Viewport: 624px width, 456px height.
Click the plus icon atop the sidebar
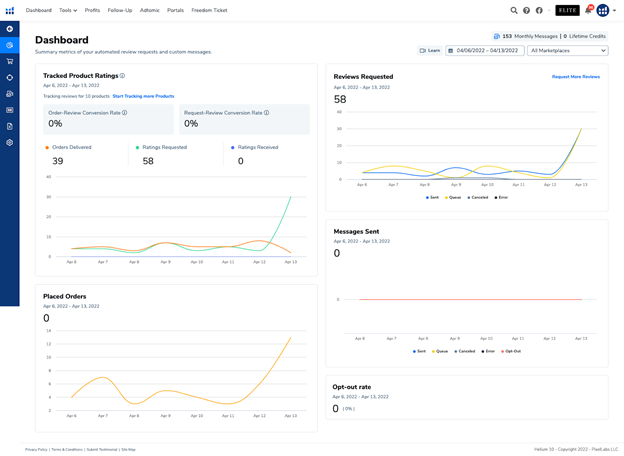click(x=10, y=29)
